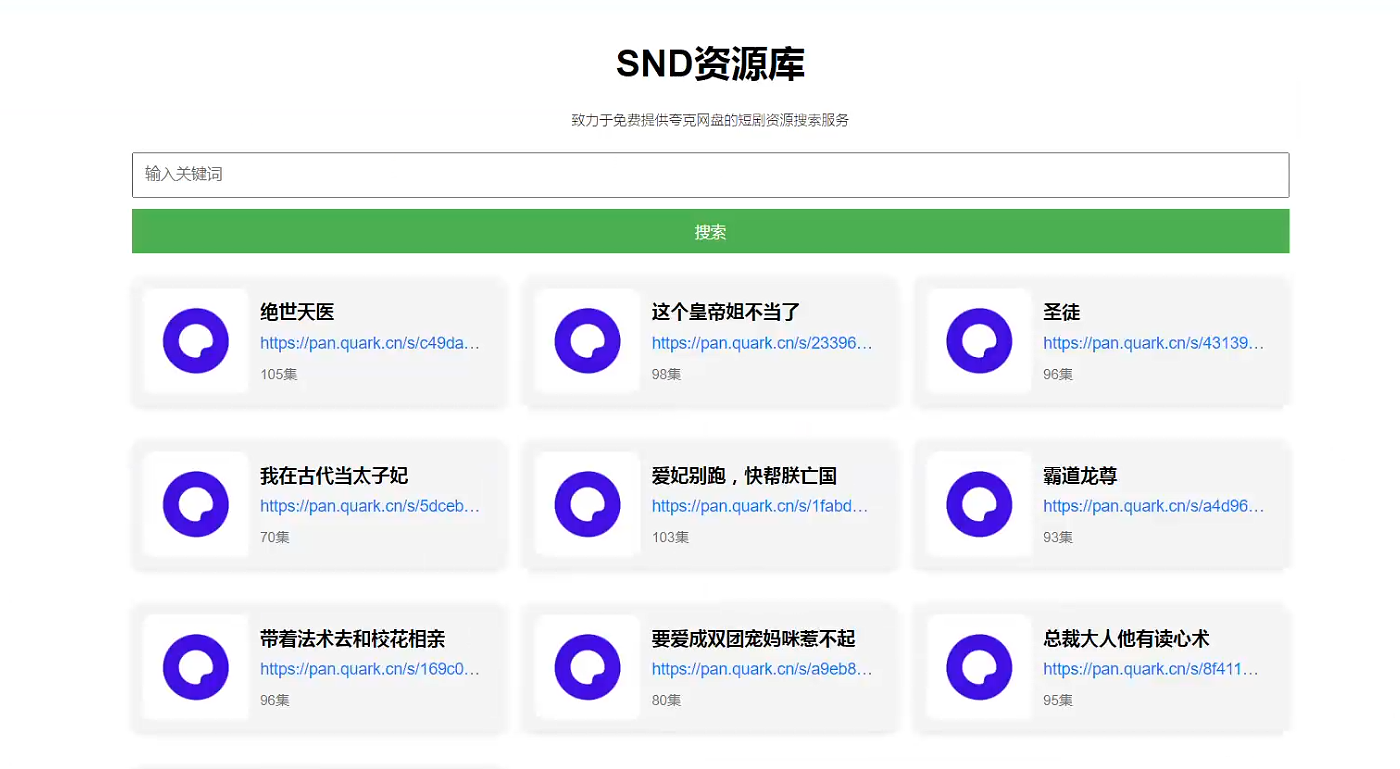1400x769 pixels.
Task: Focus the 输入关键词 keyword input field
Action: [x=710, y=175]
